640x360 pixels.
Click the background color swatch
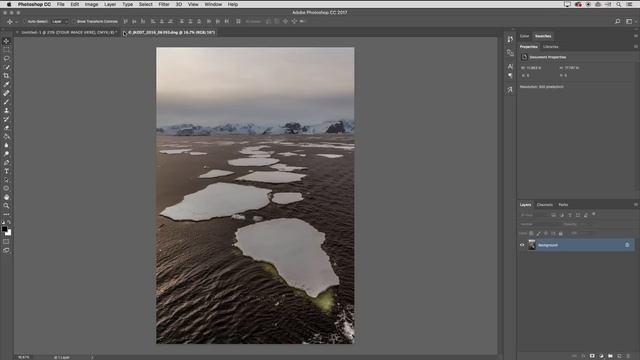coord(9,233)
